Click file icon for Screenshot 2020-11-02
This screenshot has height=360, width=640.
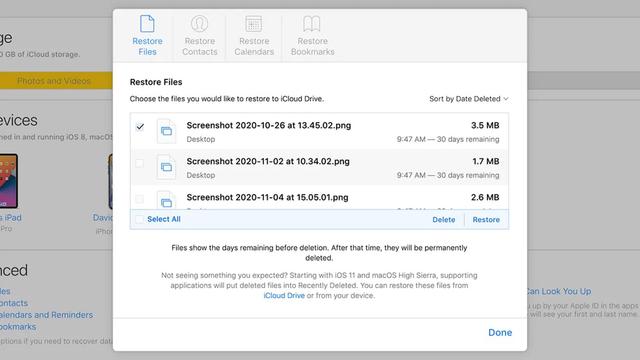point(166,167)
